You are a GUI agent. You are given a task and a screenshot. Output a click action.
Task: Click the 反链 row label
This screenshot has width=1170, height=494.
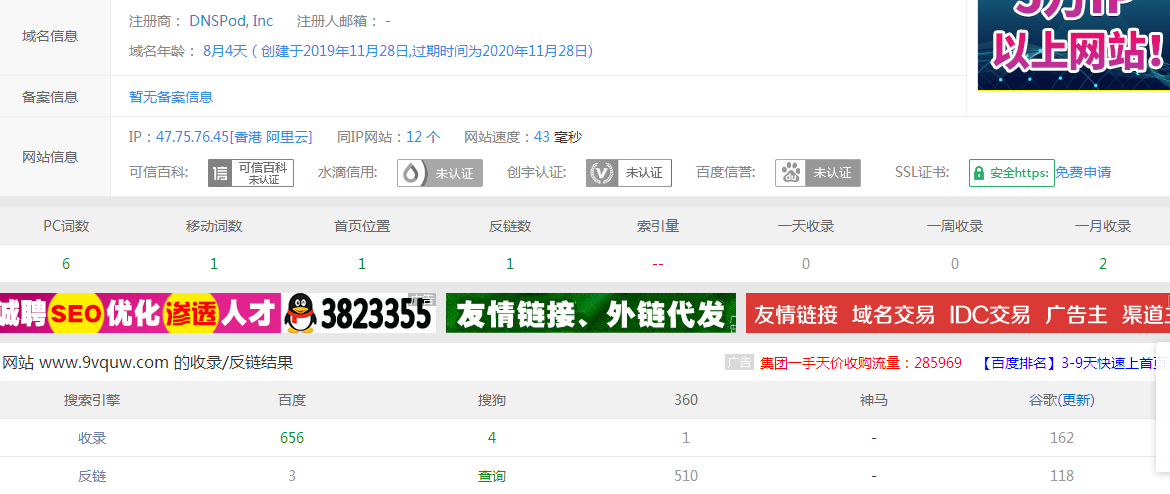tap(92, 475)
